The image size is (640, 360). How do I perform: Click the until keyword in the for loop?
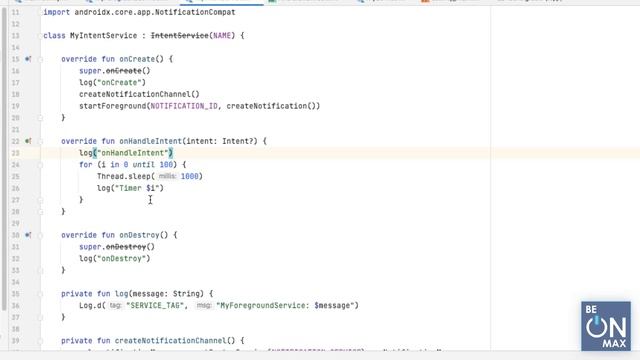tap(143, 164)
